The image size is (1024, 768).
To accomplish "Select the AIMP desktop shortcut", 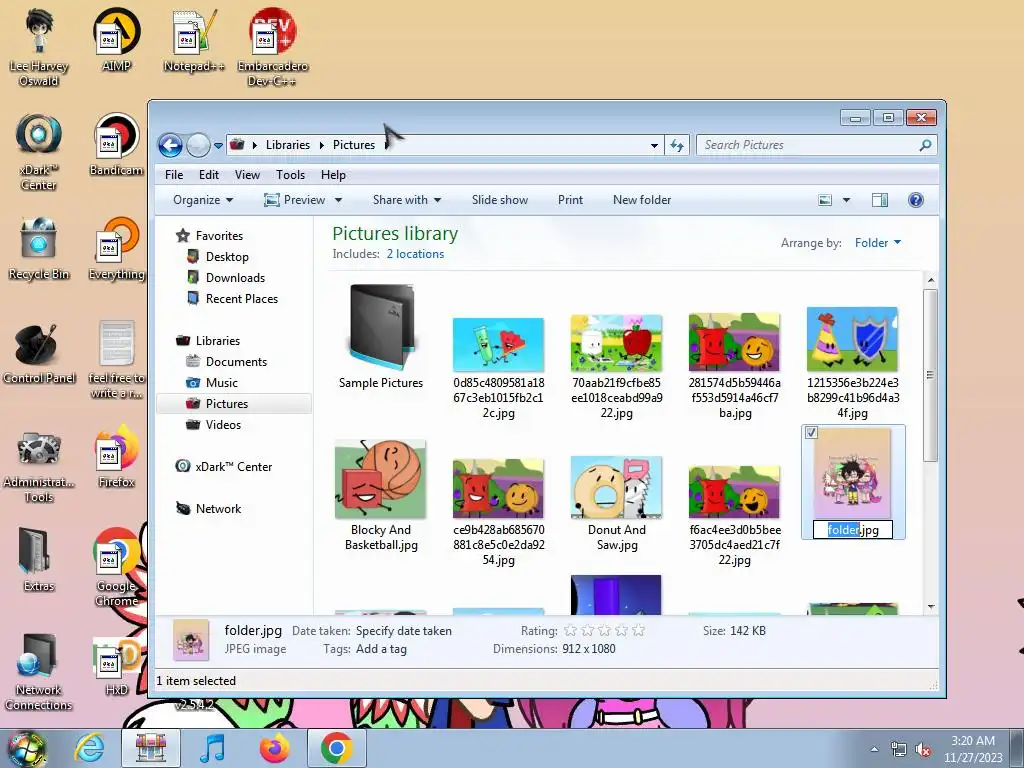I will 116,40.
